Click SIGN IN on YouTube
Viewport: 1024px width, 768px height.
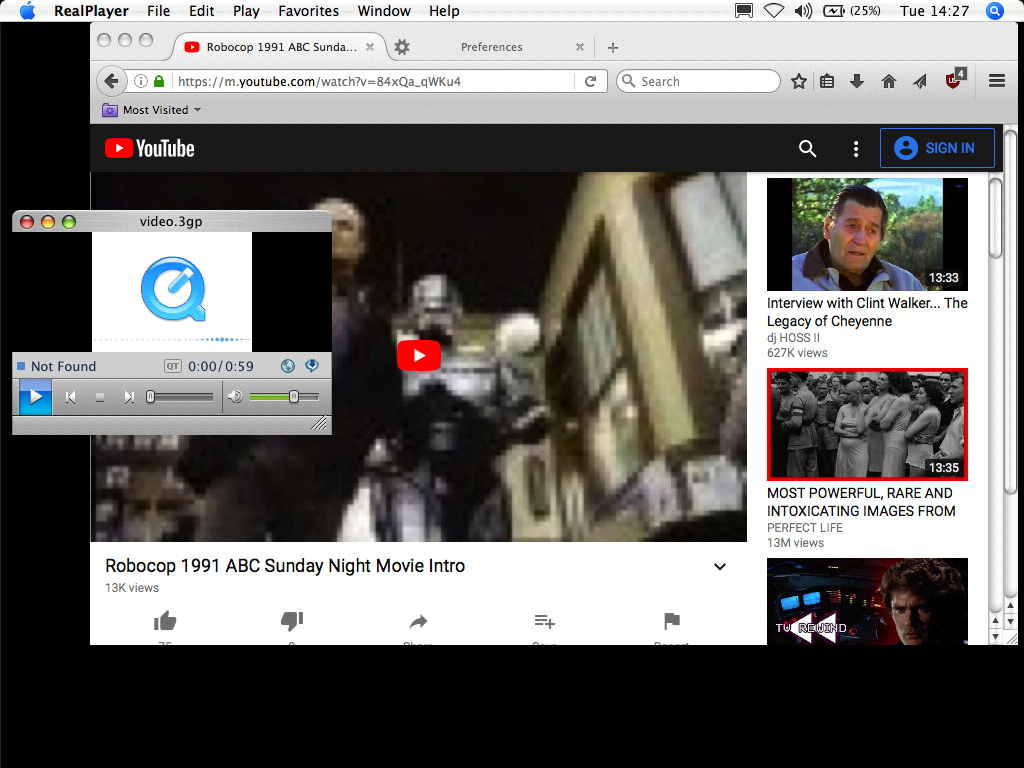click(937, 148)
